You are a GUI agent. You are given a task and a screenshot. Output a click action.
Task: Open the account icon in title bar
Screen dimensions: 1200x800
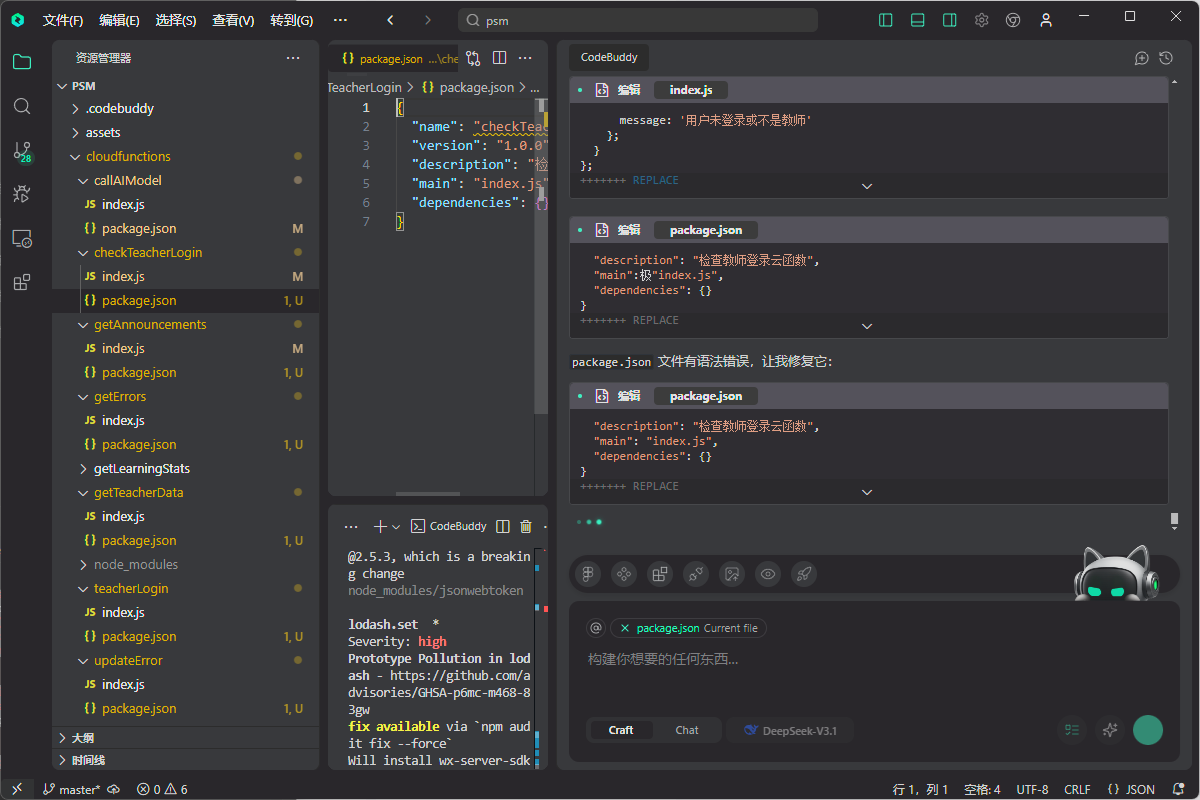point(1046,19)
